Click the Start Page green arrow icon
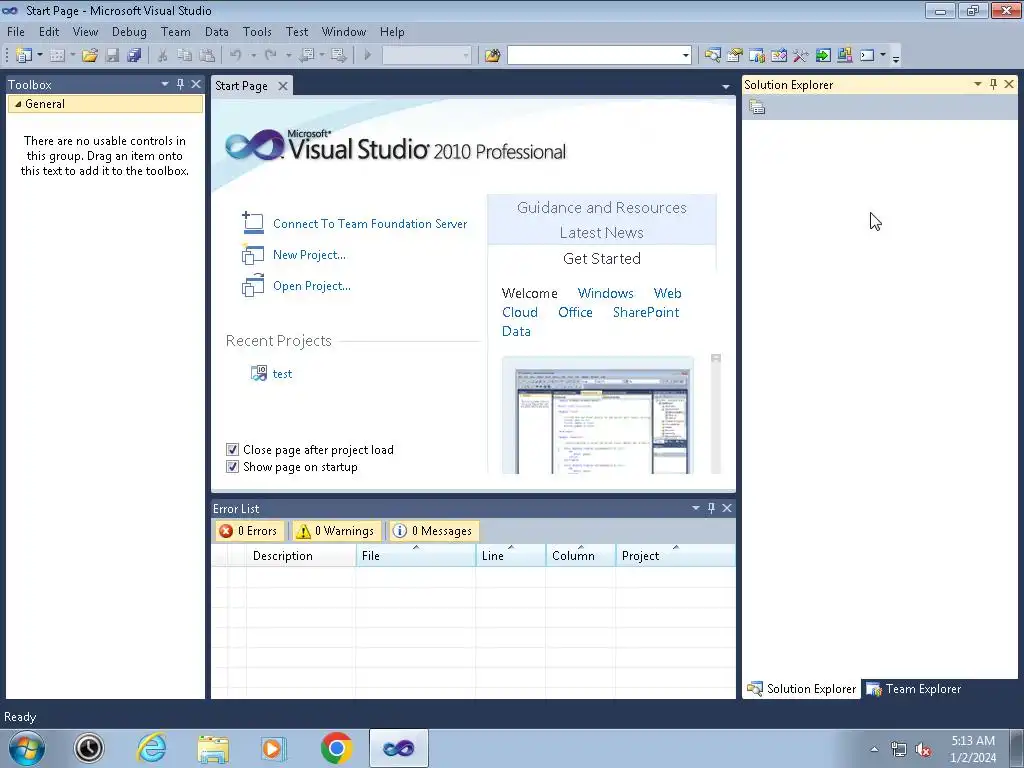1024x768 pixels. (823, 56)
